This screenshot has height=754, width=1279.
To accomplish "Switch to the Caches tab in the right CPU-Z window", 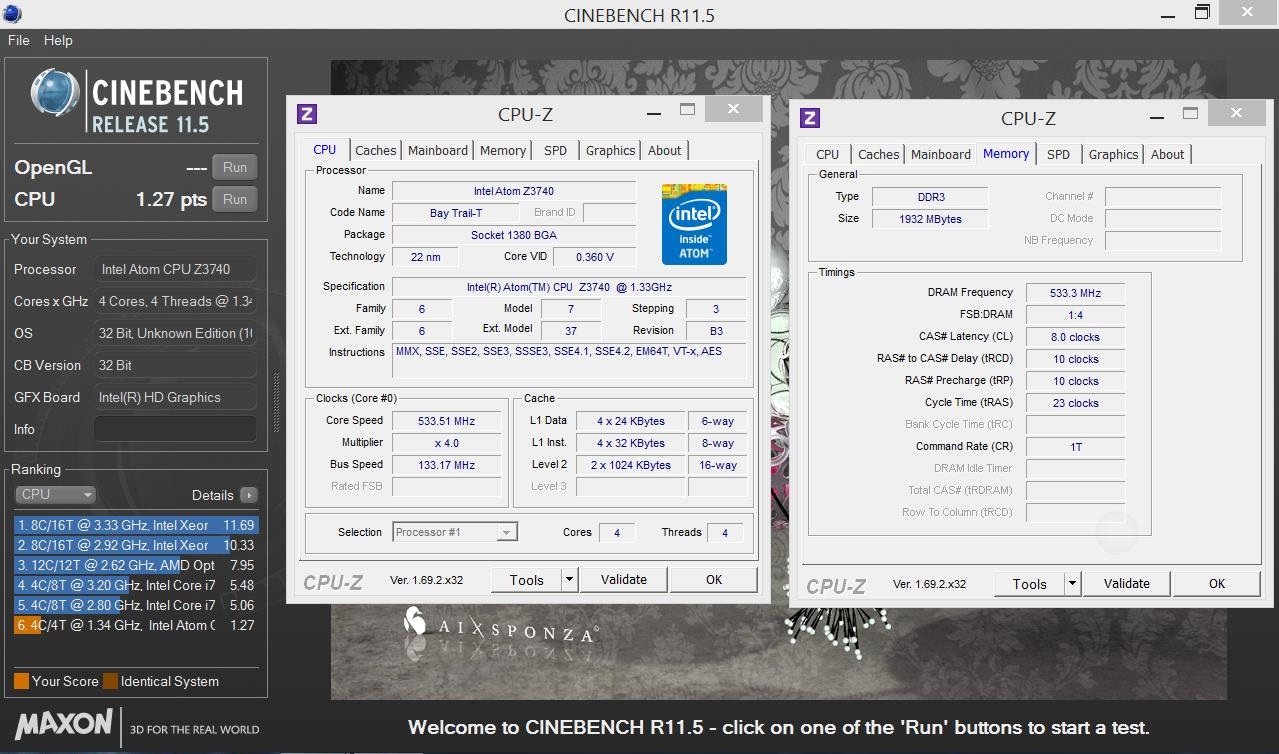I will click(x=879, y=154).
